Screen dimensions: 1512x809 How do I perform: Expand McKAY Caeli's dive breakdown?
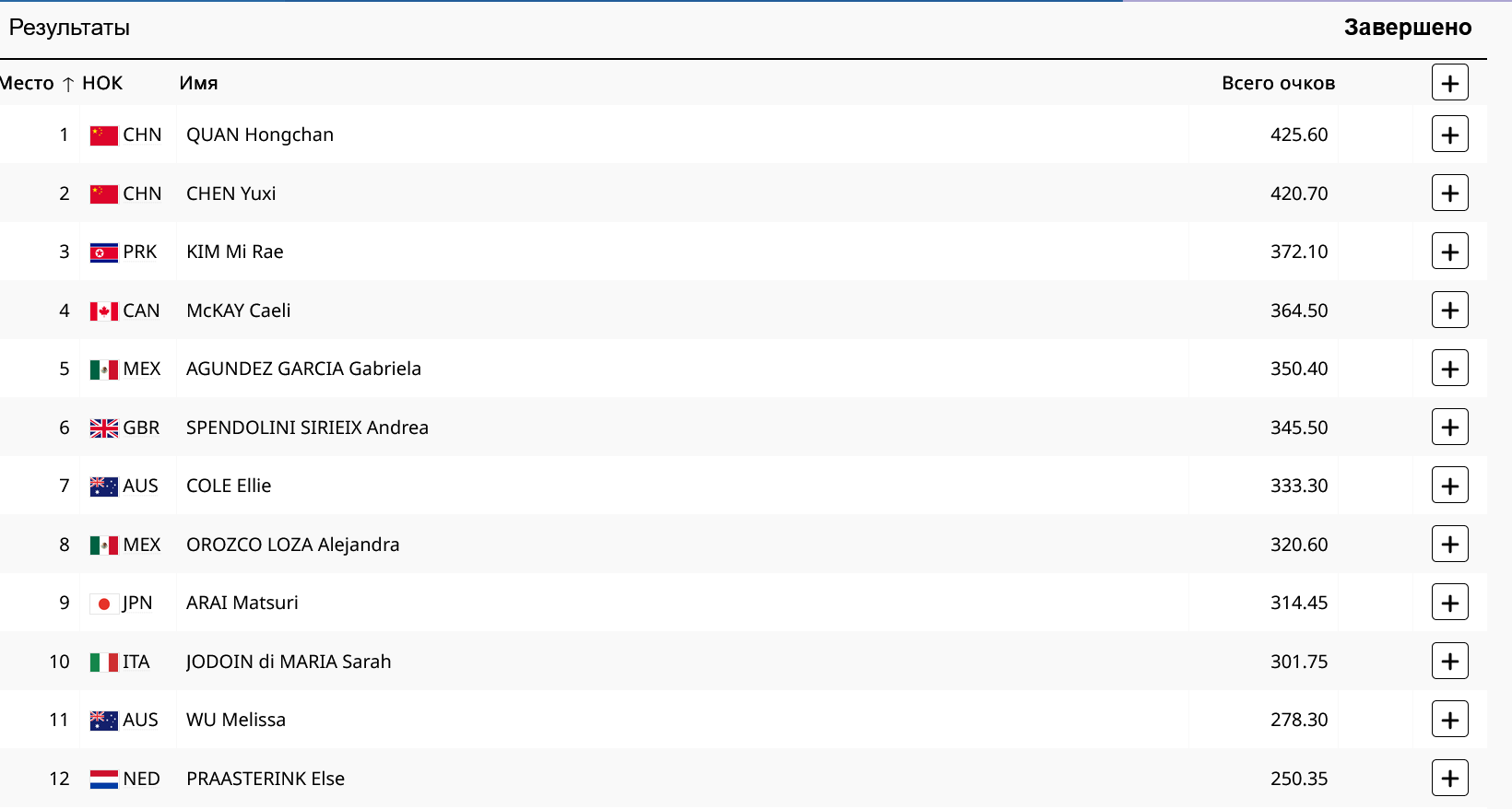[1449, 311]
